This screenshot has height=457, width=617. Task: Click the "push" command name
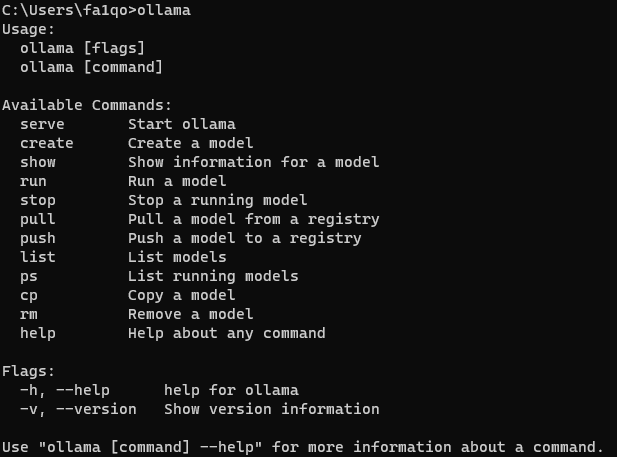coord(38,238)
